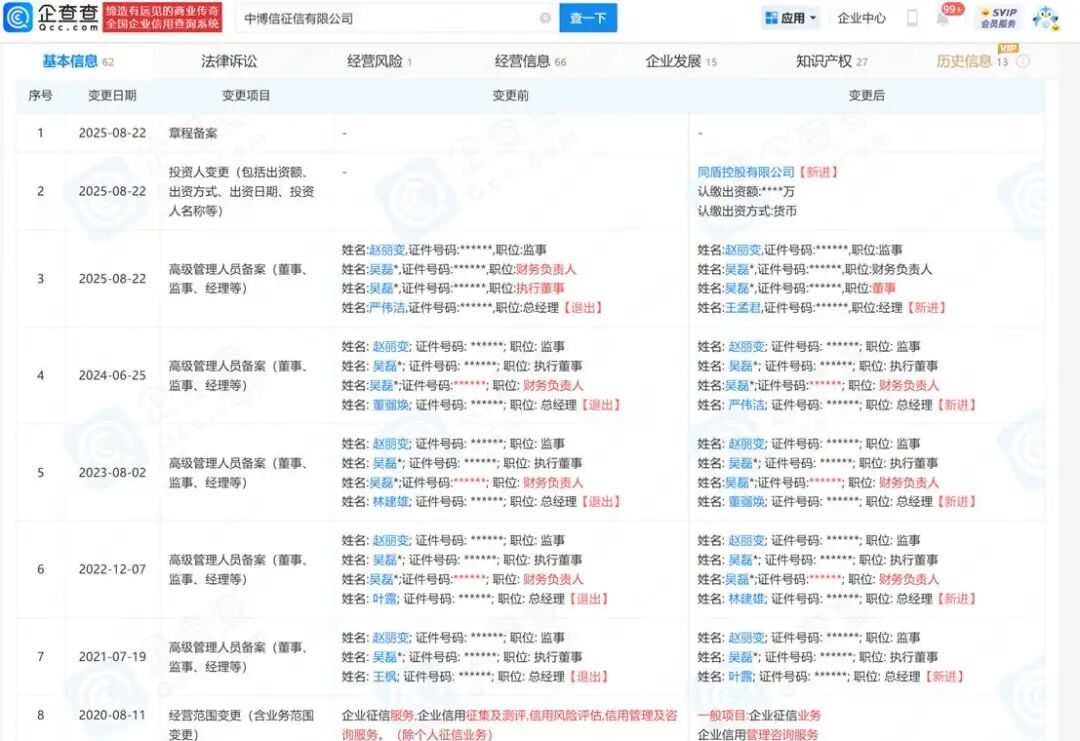This screenshot has height=741, width=1080.
Task: Open SVIP member service icon
Action: pos(999,18)
